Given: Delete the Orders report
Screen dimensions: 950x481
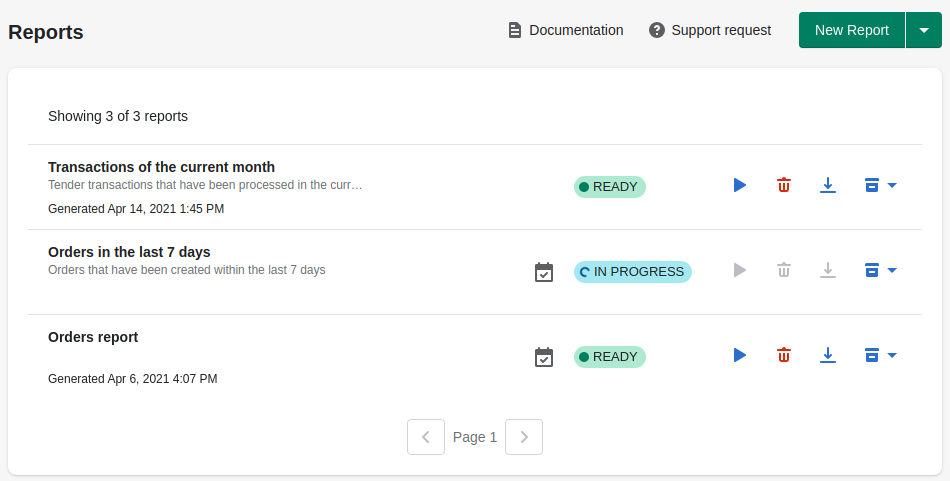Looking at the screenshot, I should (783, 355).
